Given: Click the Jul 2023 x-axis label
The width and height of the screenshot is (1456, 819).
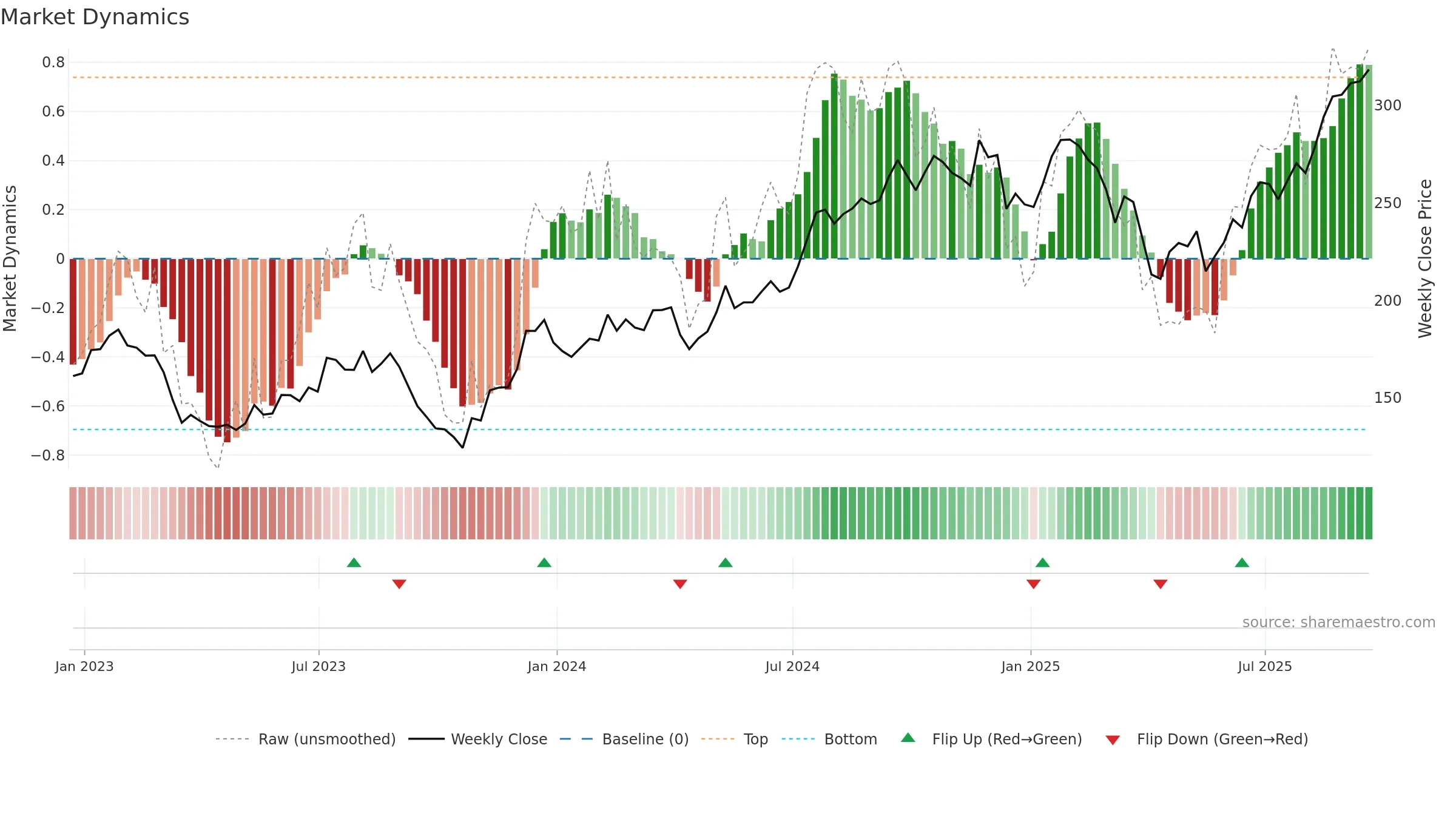Looking at the screenshot, I should tap(318, 666).
